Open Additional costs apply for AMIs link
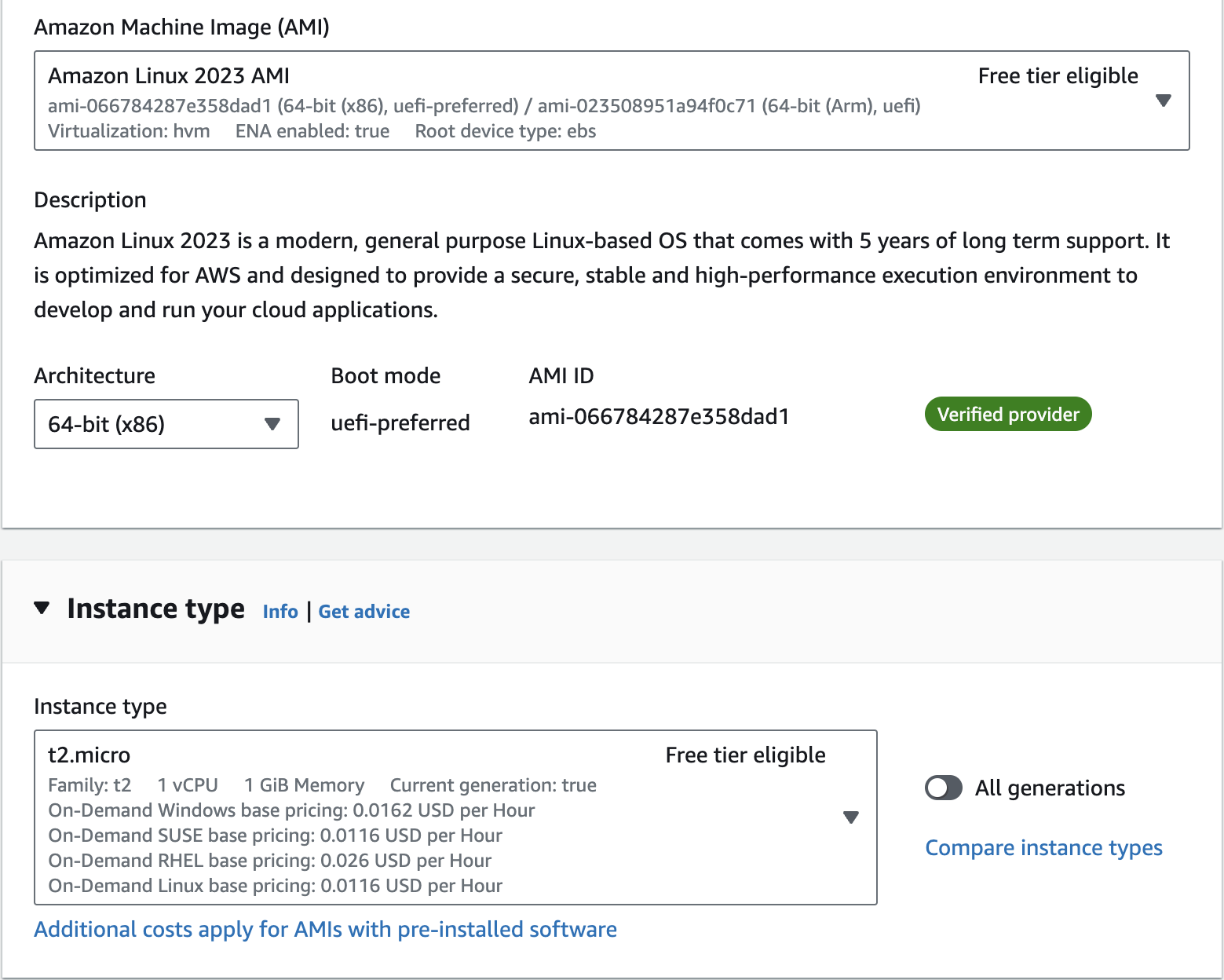1224x980 pixels. [325, 930]
